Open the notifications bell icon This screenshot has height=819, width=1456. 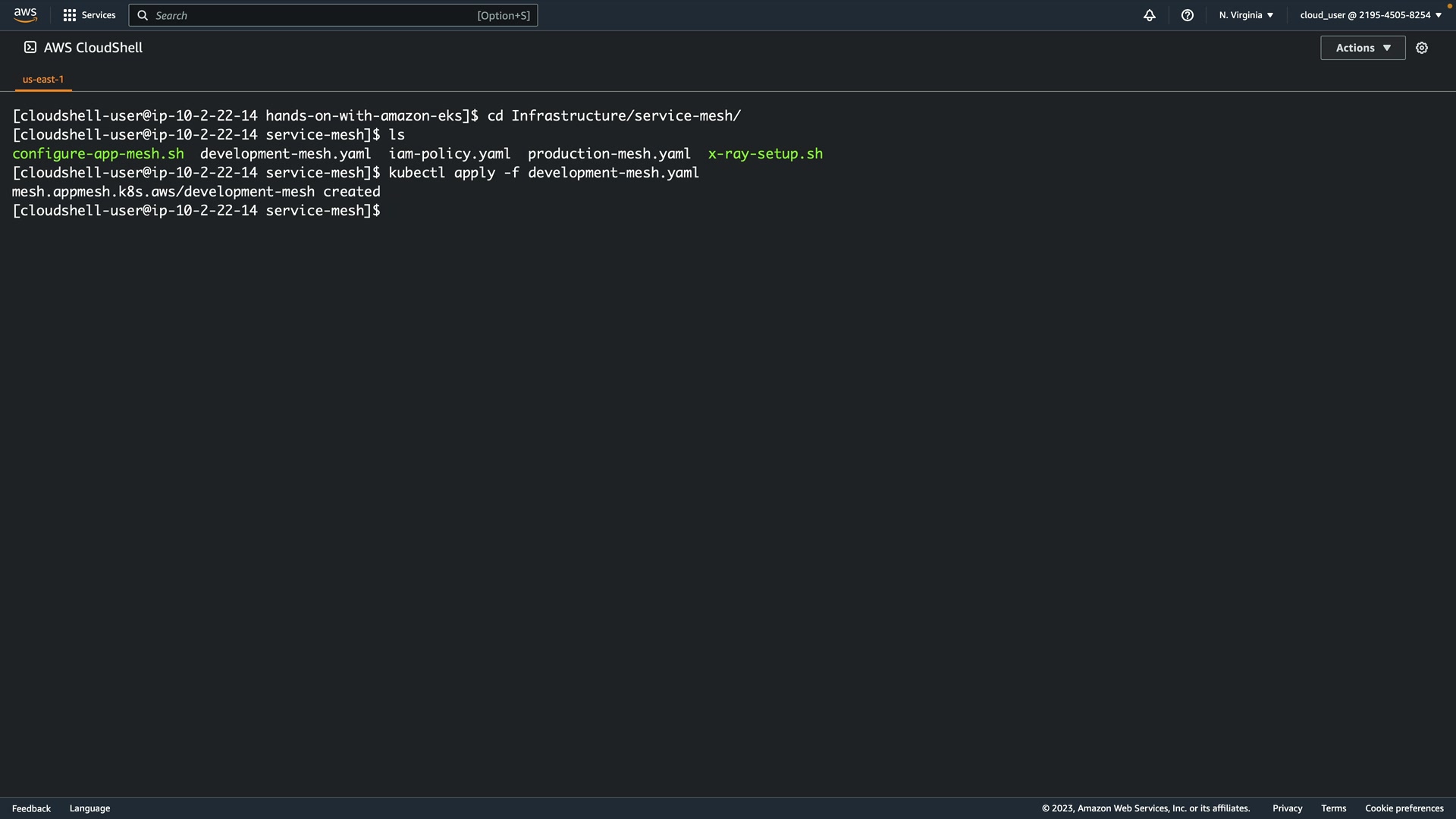pyautogui.click(x=1150, y=15)
